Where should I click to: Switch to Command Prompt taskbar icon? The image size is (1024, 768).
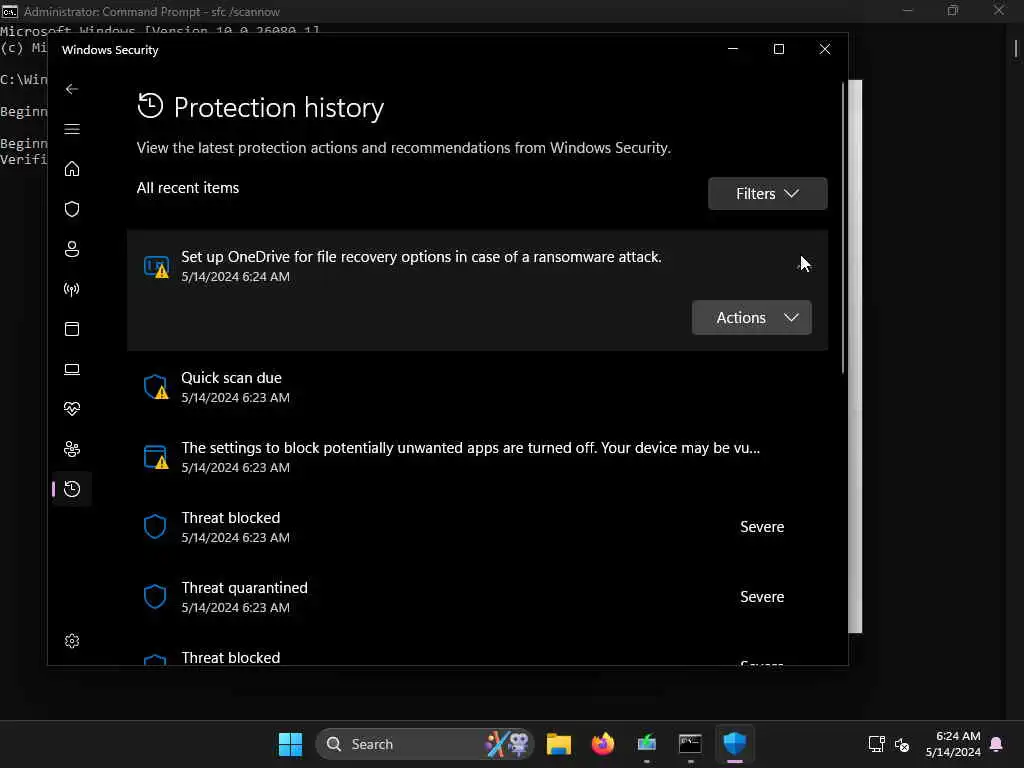pyautogui.click(x=690, y=744)
